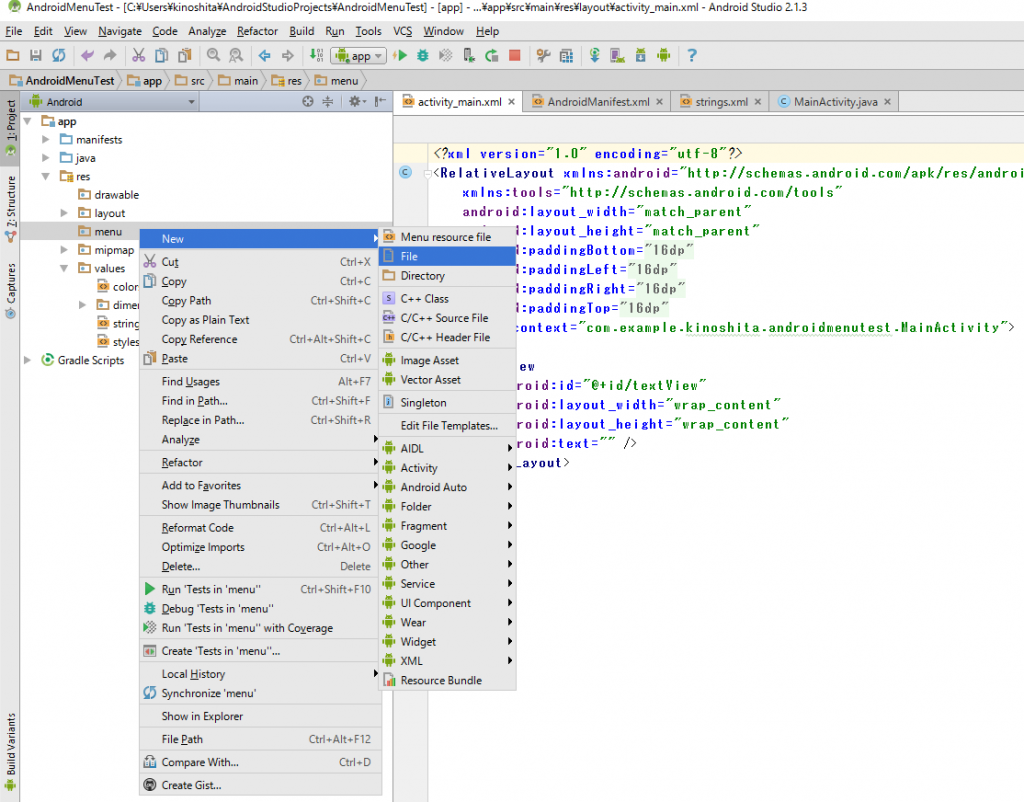Screen dimensions: 1024x802
Task: Show the Build Variants panel
Action: click(x=10, y=745)
